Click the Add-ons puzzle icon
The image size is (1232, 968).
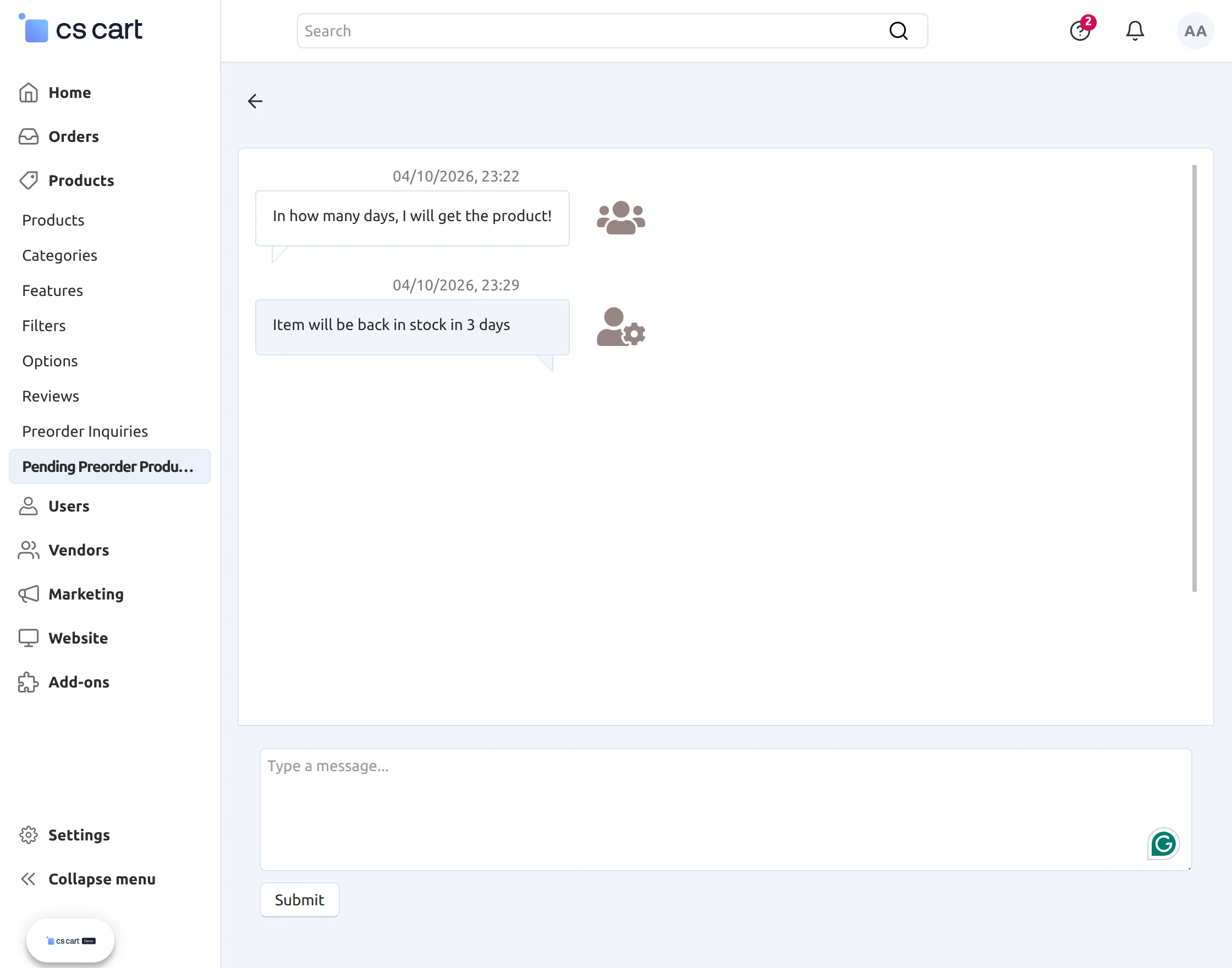point(28,683)
